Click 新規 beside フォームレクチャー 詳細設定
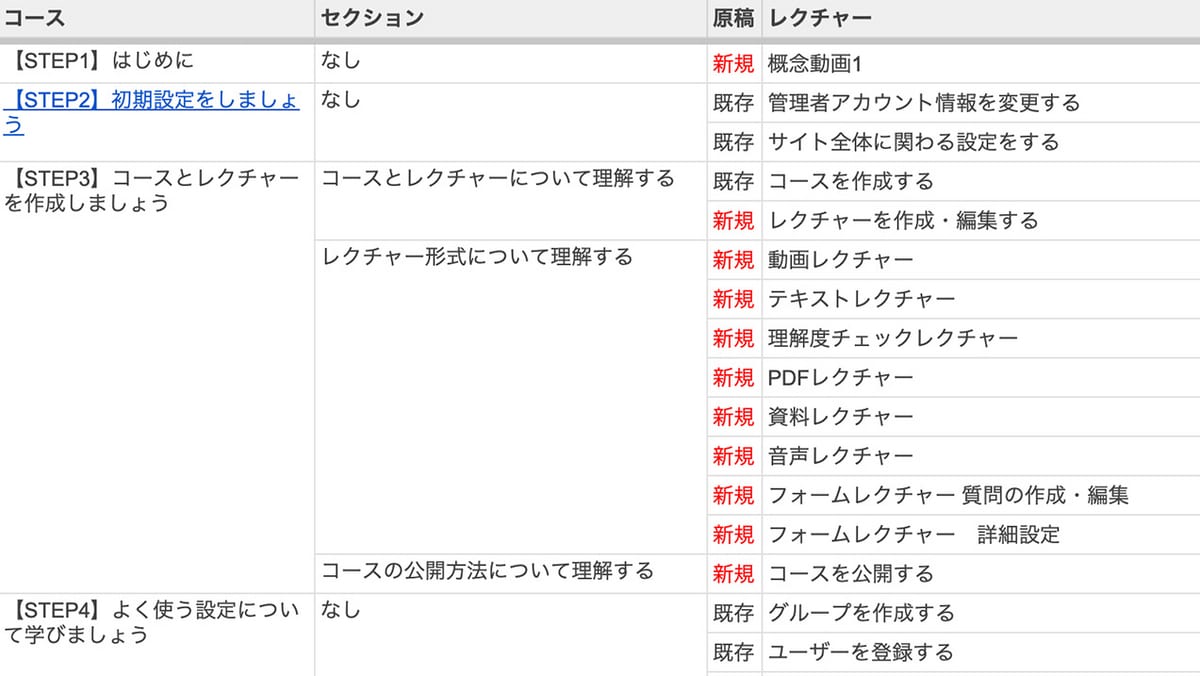This screenshot has width=1200, height=676. pos(733,535)
